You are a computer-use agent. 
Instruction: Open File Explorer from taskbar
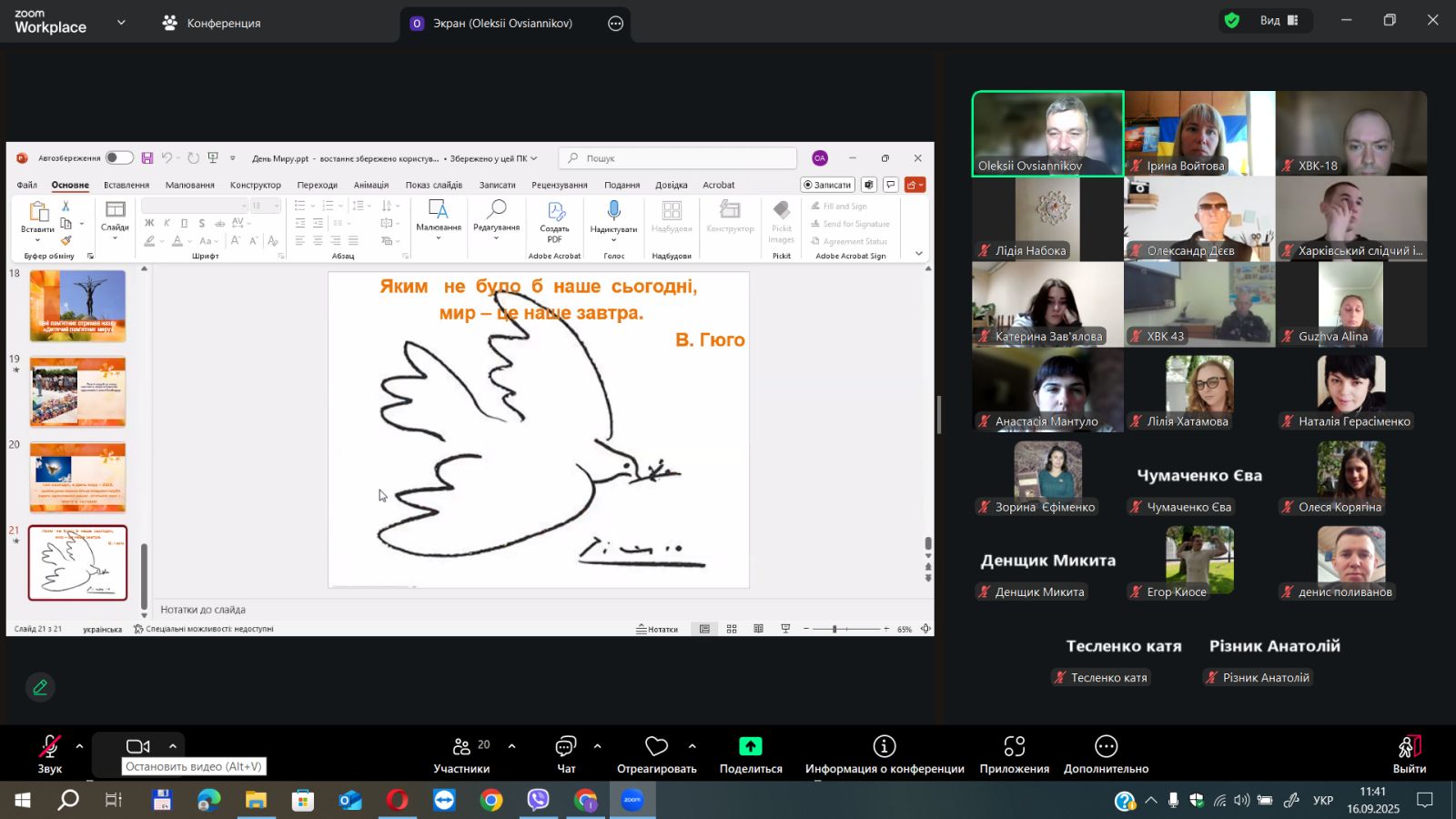point(256,800)
